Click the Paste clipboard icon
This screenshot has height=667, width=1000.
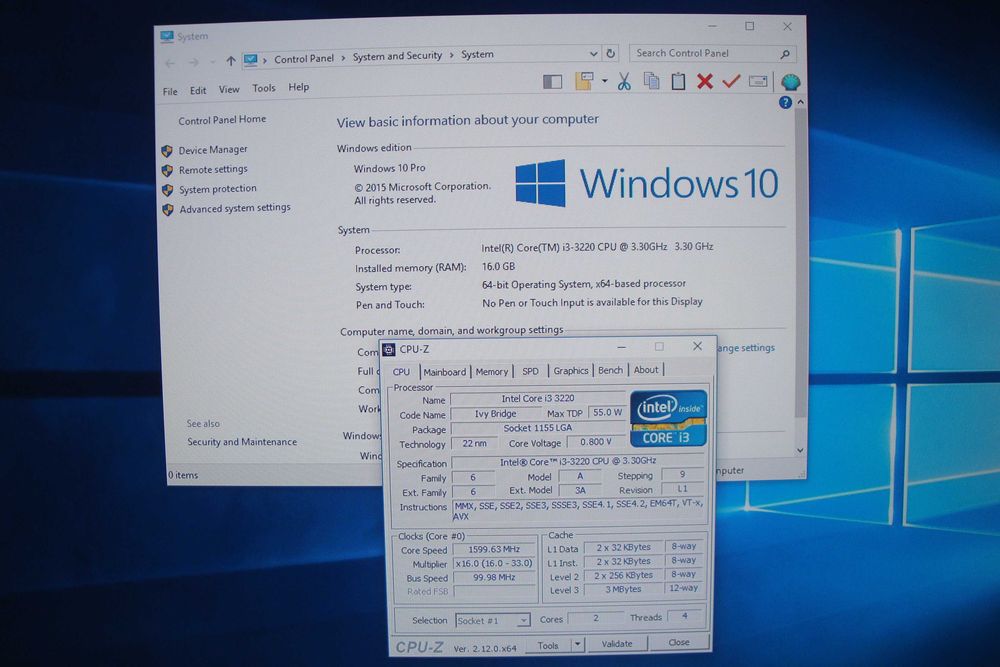pyautogui.click(x=678, y=81)
